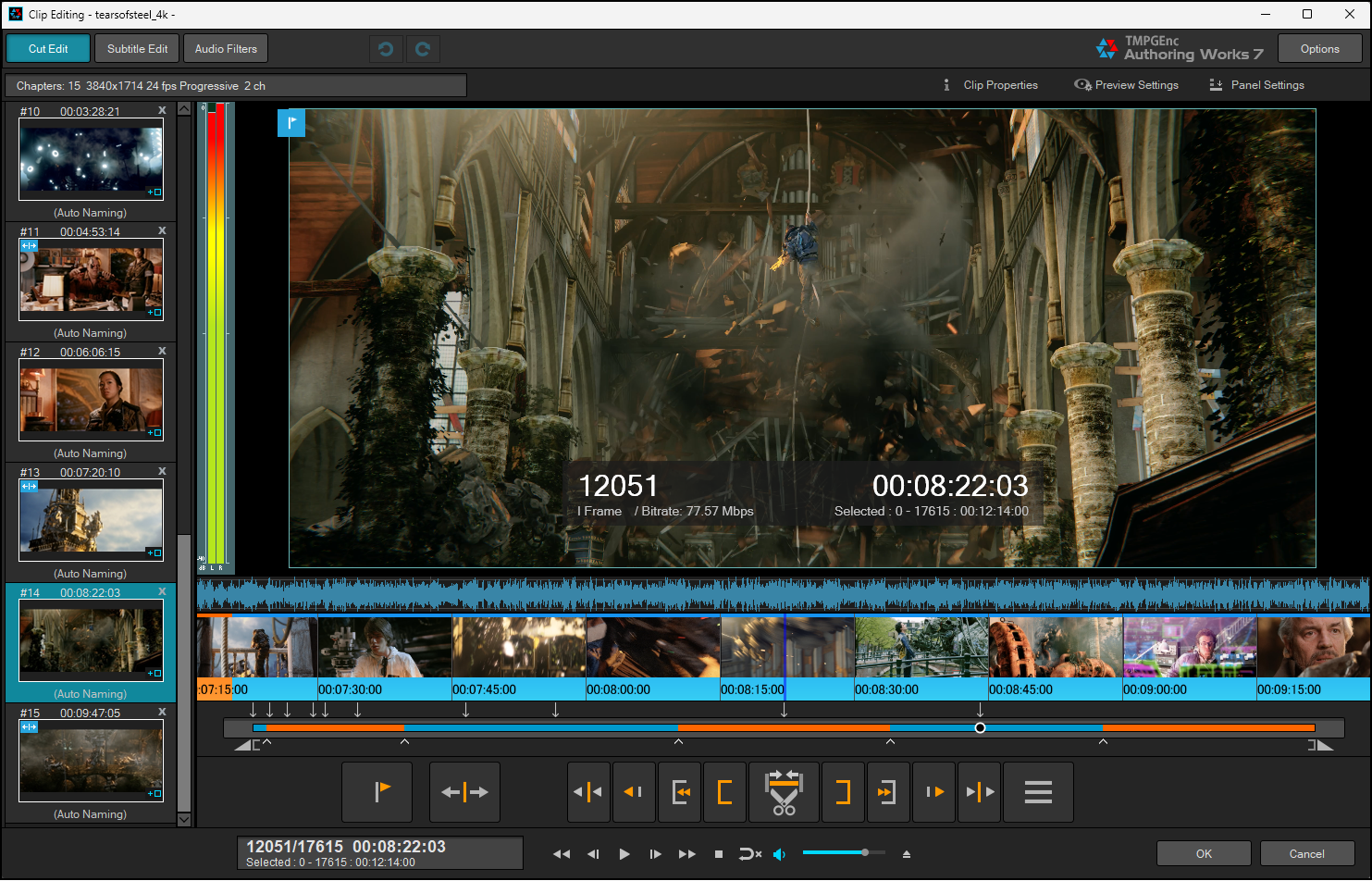Open Clip Properties
Screen dimensions: 1372x881
[990, 85]
